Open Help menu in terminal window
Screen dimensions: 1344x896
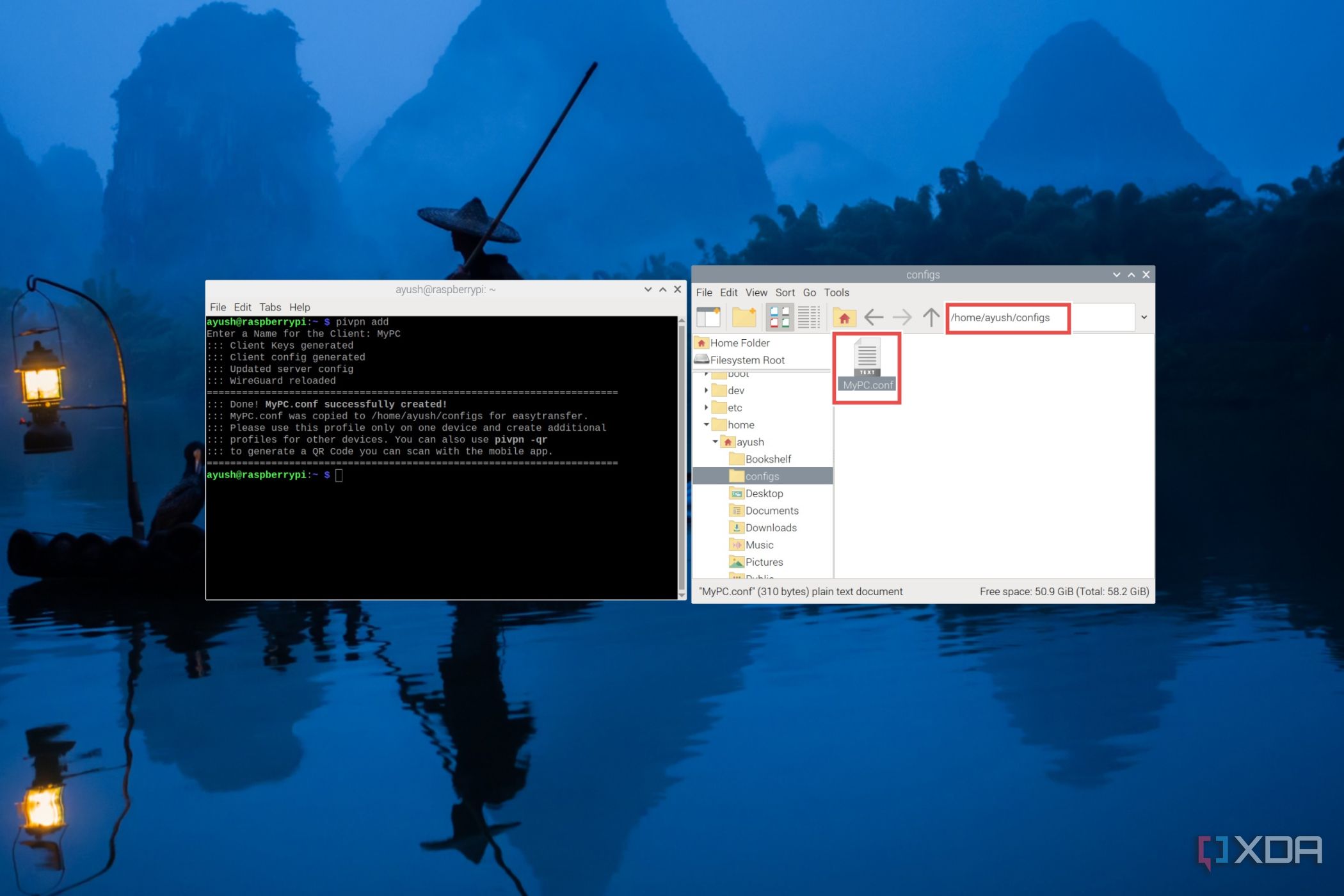[300, 307]
